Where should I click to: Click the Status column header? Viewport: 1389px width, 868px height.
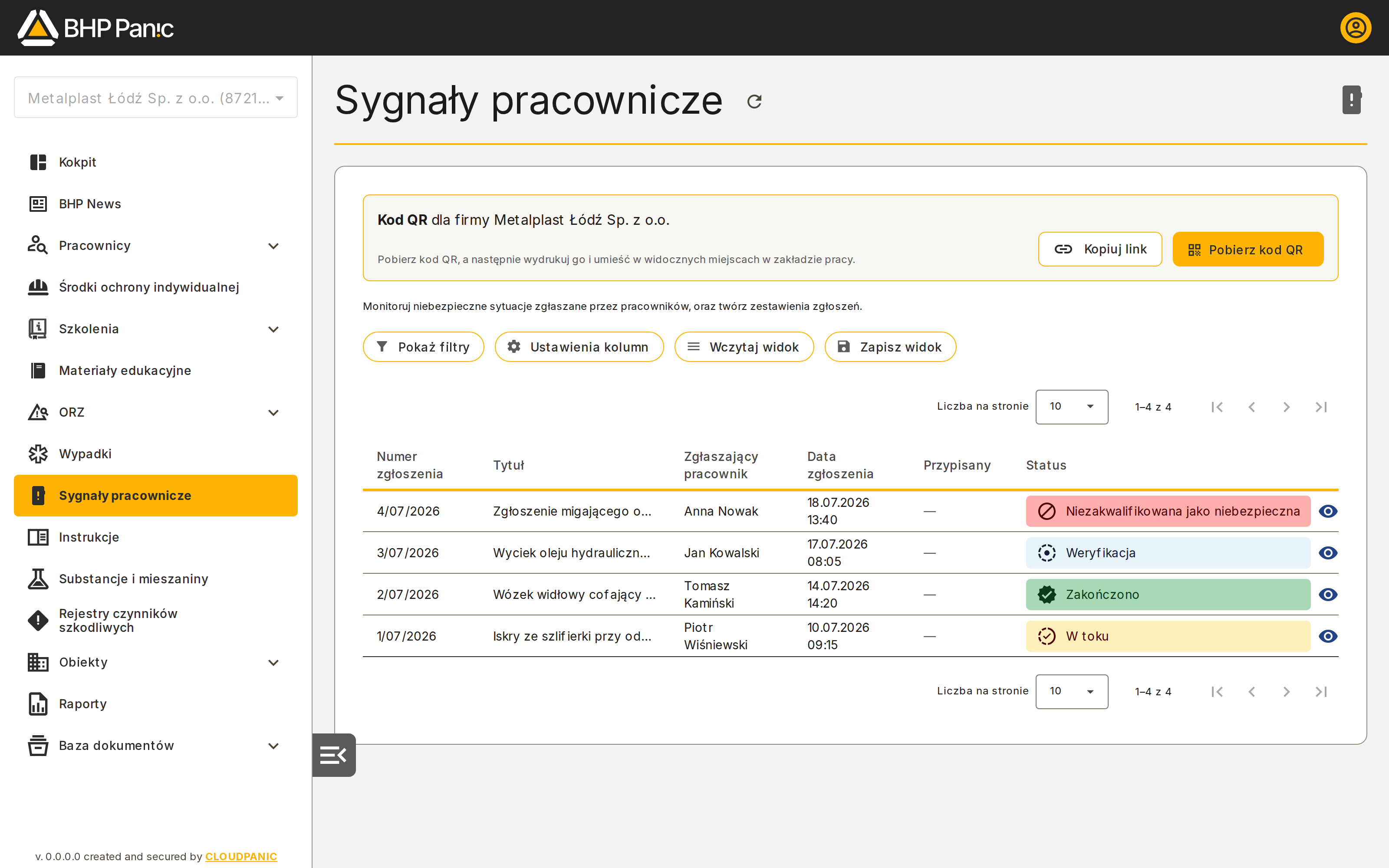click(1046, 465)
